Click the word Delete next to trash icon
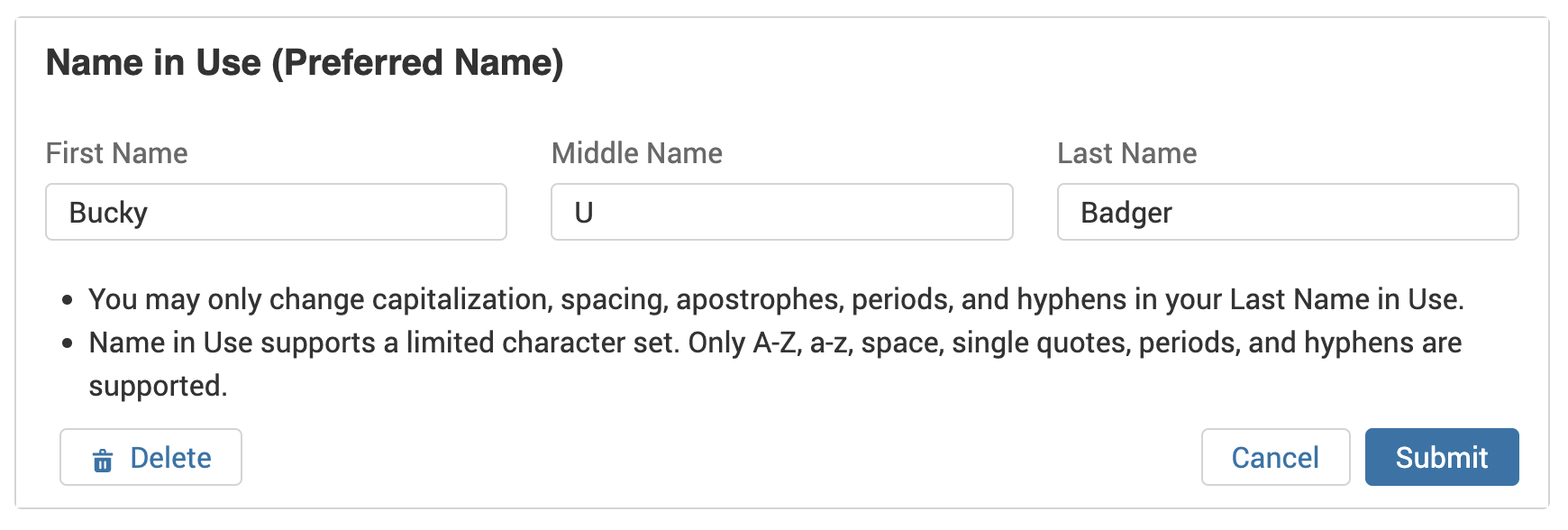This screenshot has height=530, width=1568. pyautogui.click(x=169, y=457)
